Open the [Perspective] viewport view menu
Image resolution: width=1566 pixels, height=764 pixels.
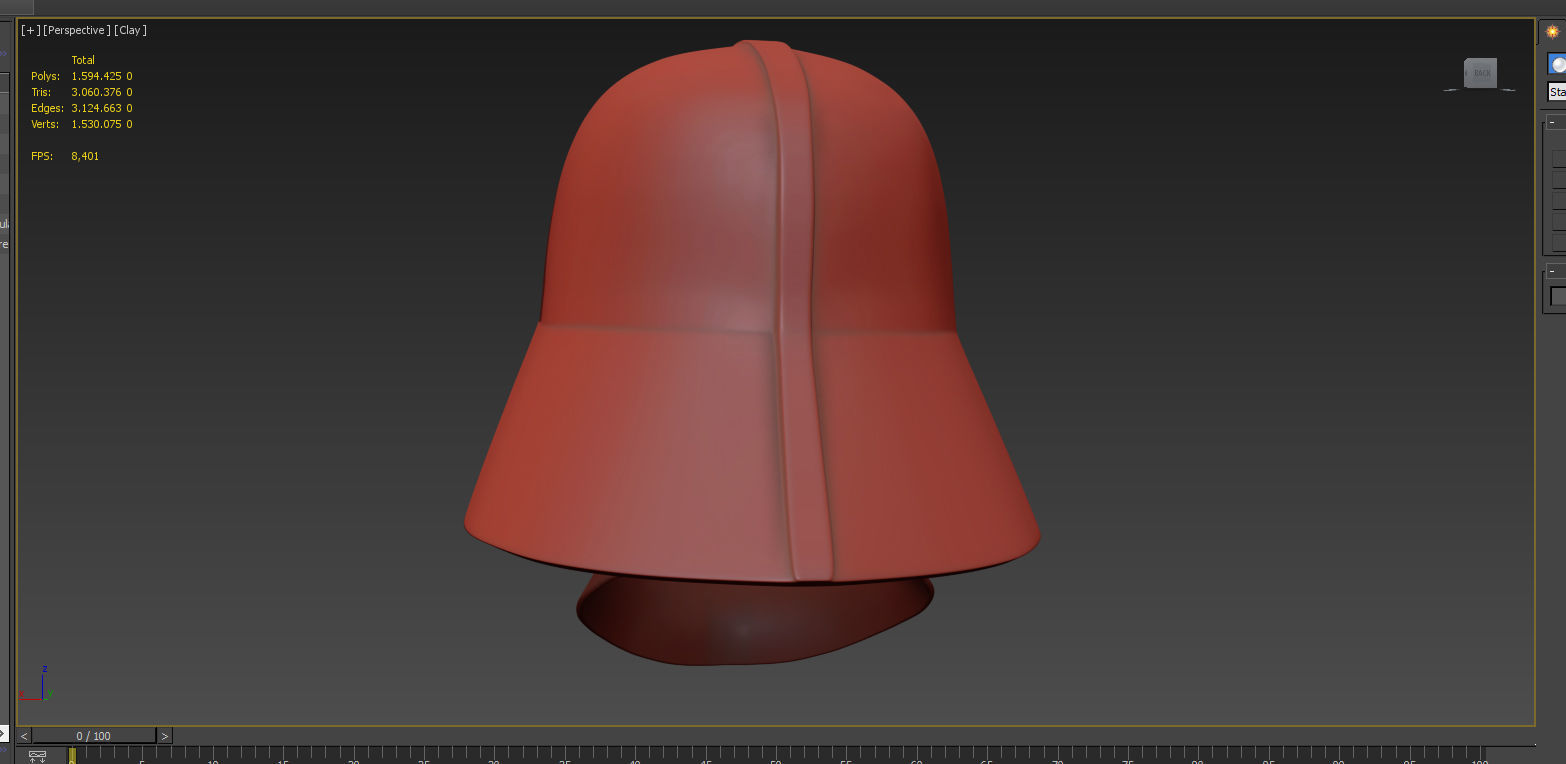tap(77, 30)
